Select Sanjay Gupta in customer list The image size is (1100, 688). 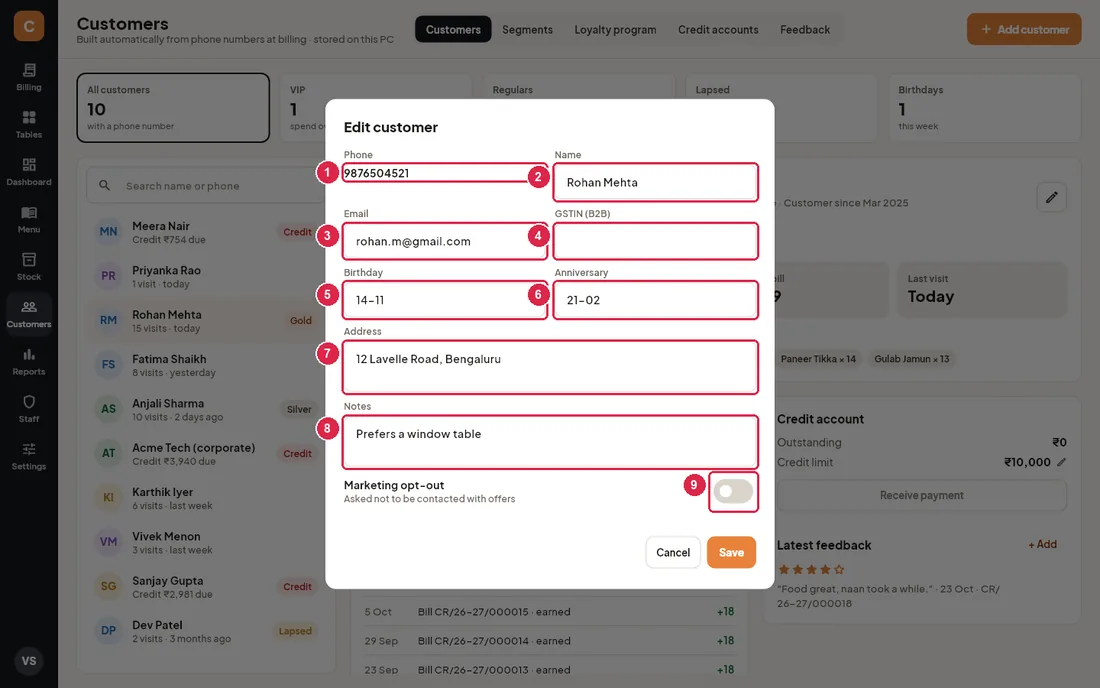206,587
